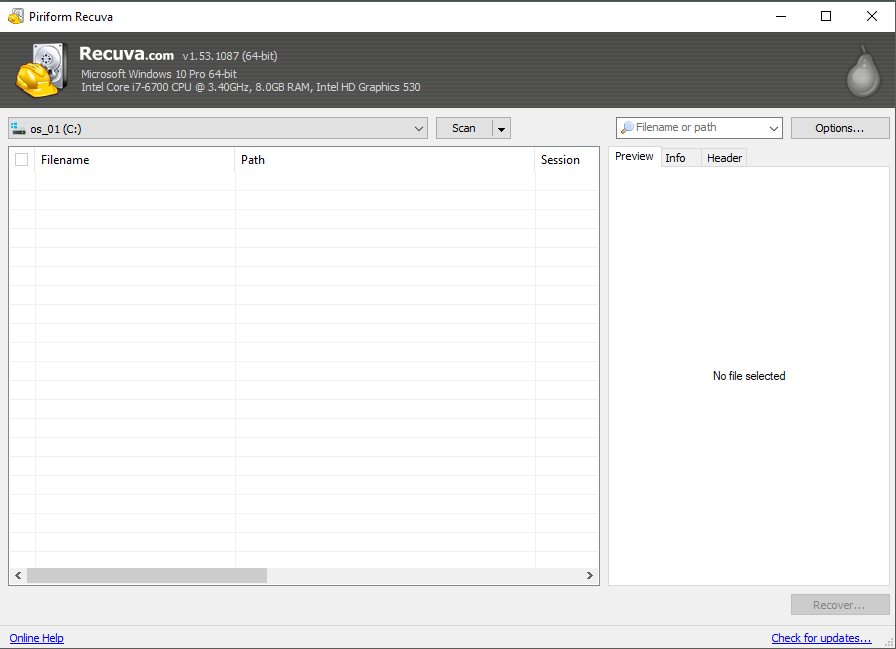Expand the os_01 (C:) drive dropdown
The image size is (896, 649).
click(419, 128)
